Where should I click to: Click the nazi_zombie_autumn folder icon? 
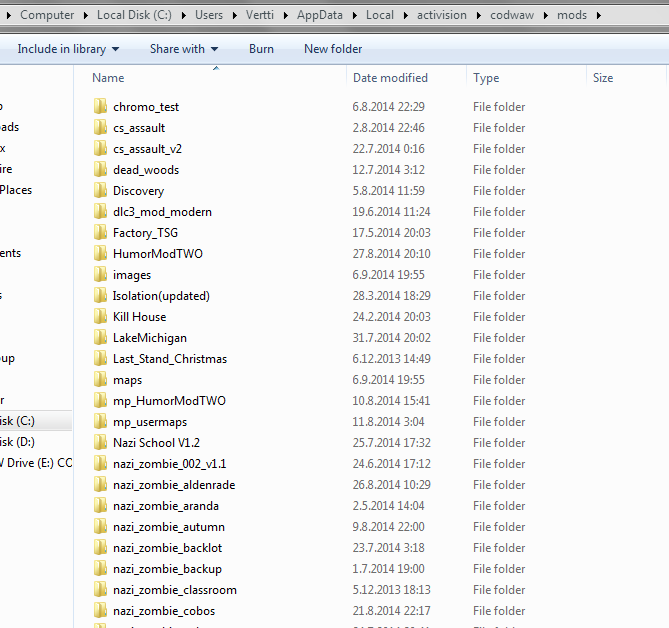pyautogui.click(x=100, y=526)
